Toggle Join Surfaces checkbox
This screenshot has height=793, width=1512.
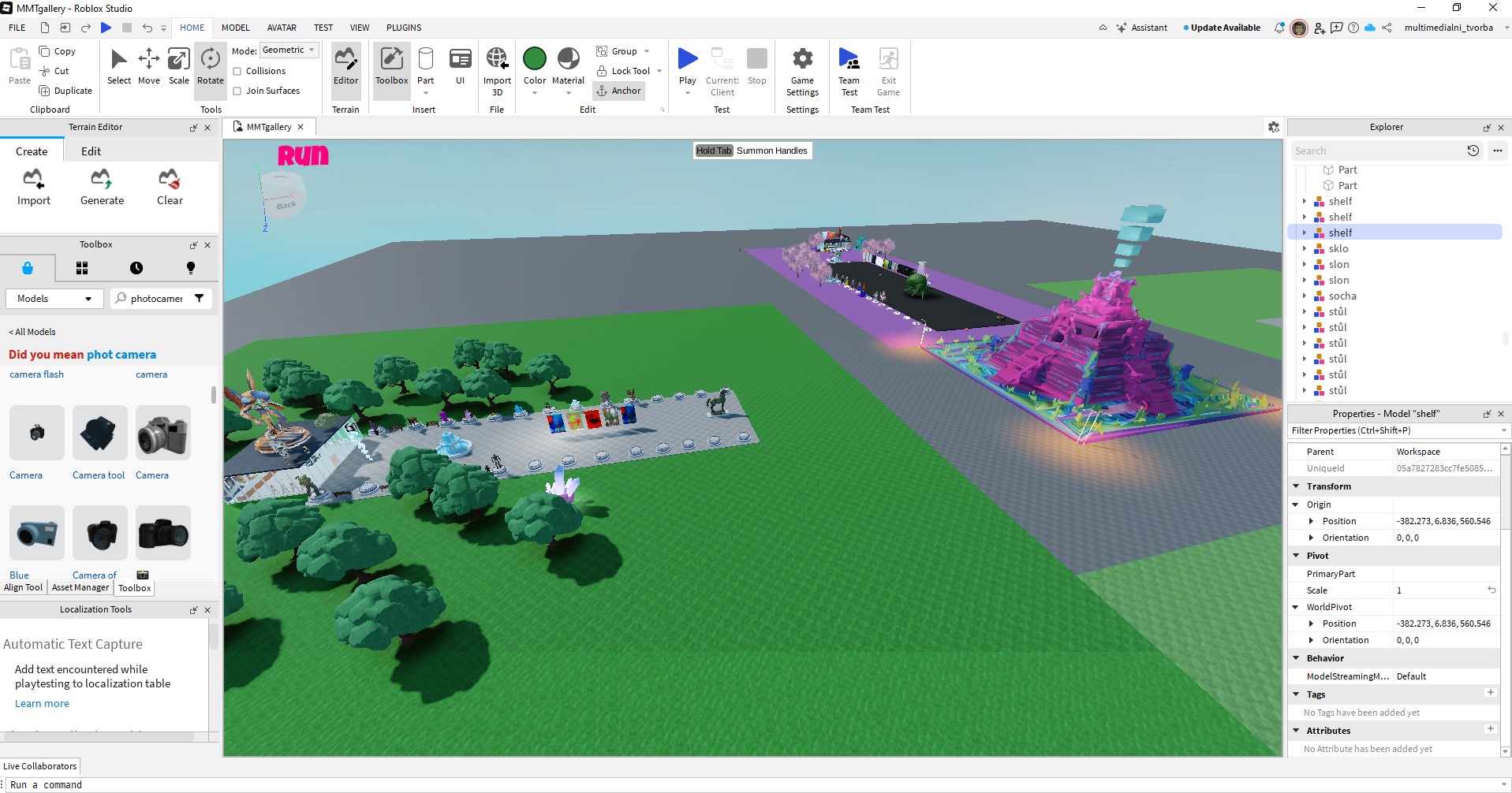pyautogui.click(x=237, y=91)
